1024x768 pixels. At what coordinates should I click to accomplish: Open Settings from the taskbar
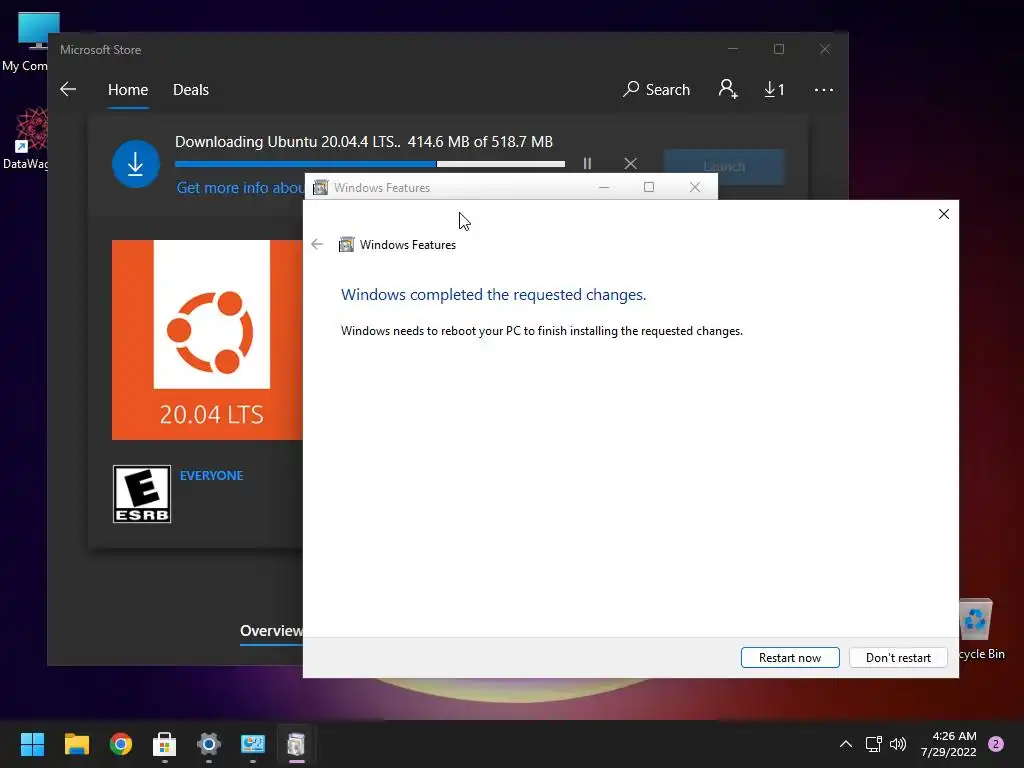click(x=209, y=744)
